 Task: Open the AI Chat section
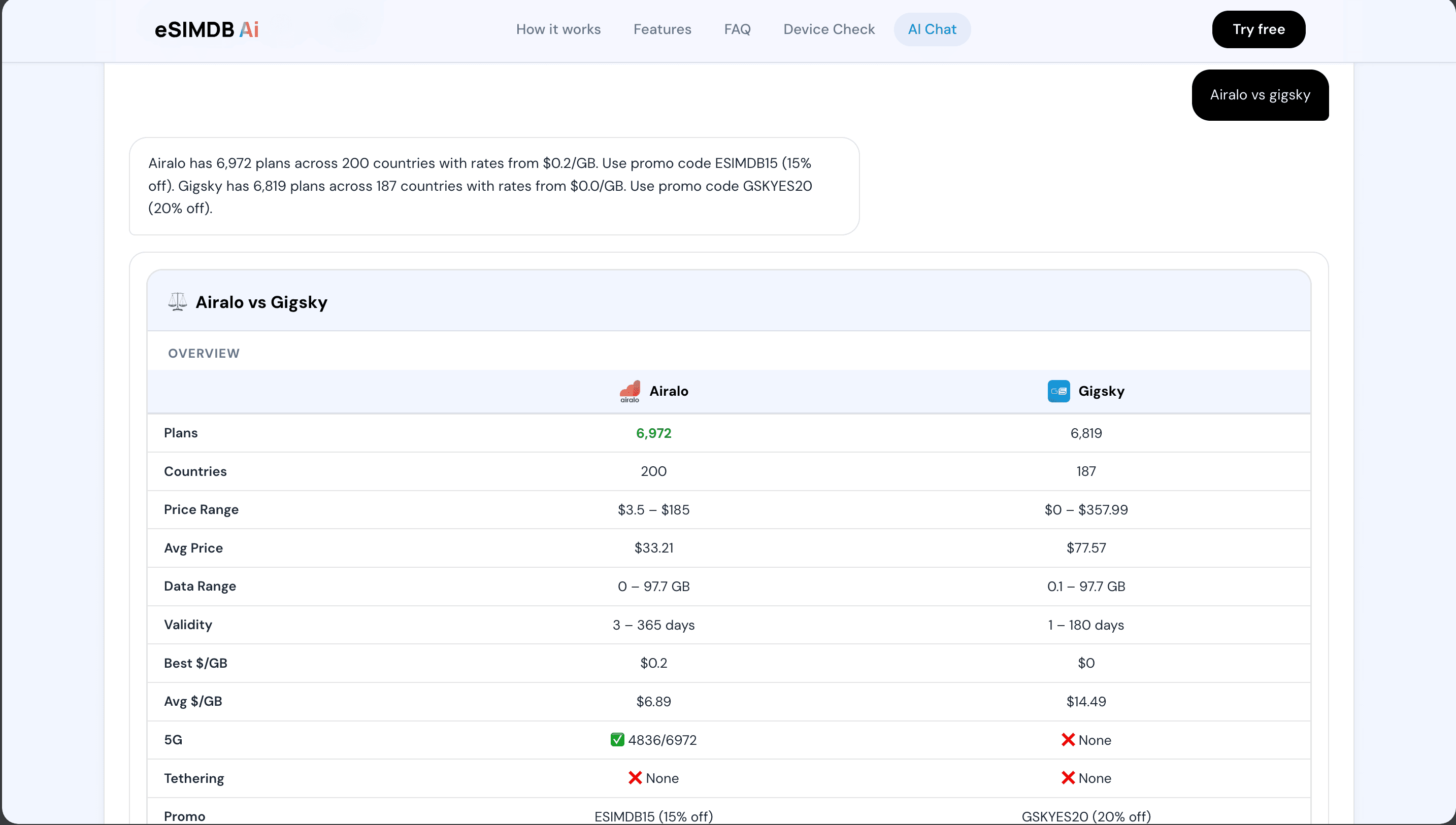pyautogui.click(x=932, y=29)
